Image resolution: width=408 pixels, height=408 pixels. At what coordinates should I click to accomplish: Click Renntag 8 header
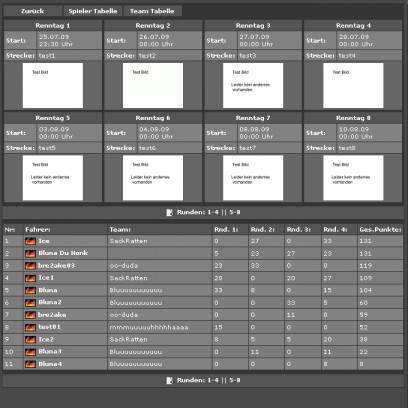pos(353,118)
